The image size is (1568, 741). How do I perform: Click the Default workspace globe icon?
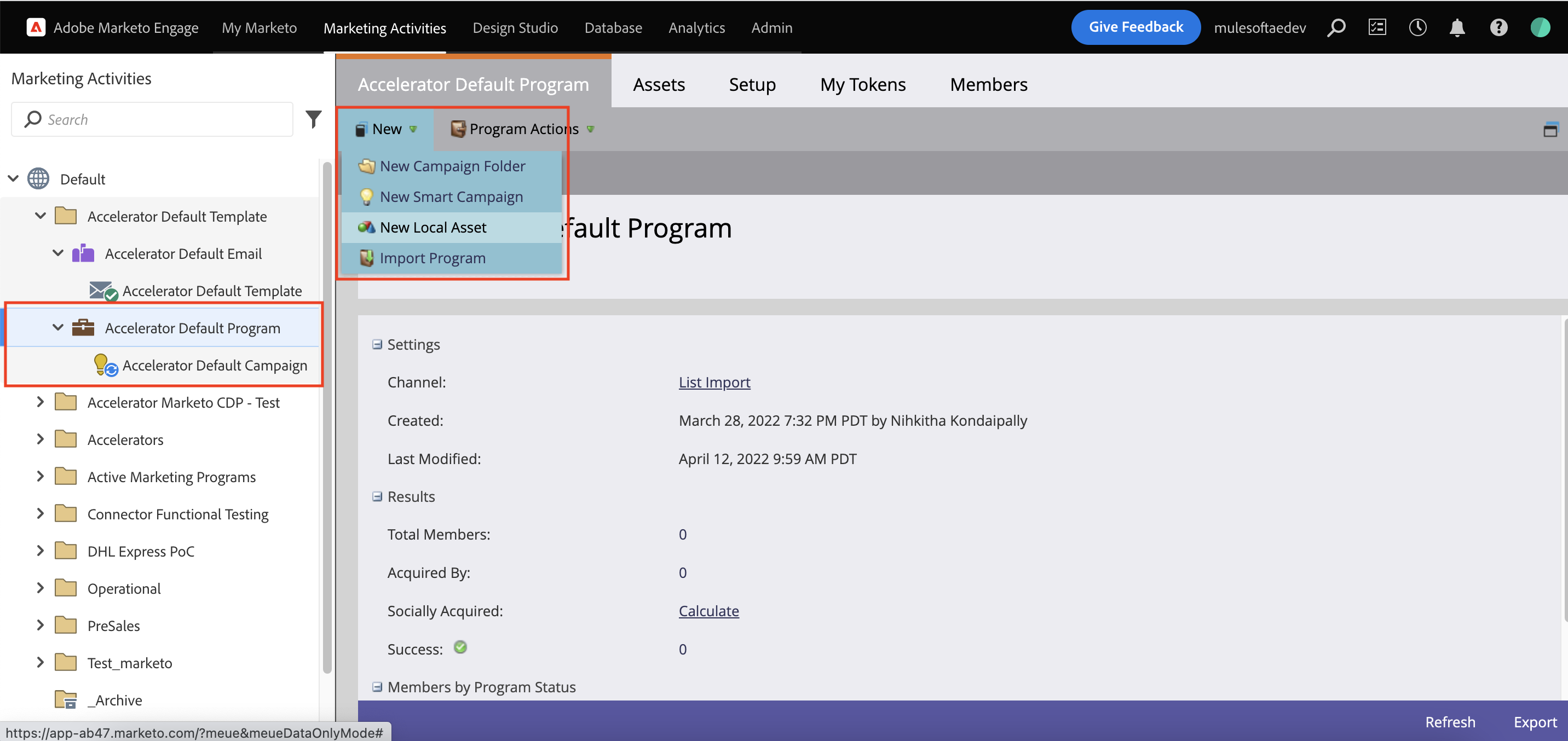(x=38, y=179)
